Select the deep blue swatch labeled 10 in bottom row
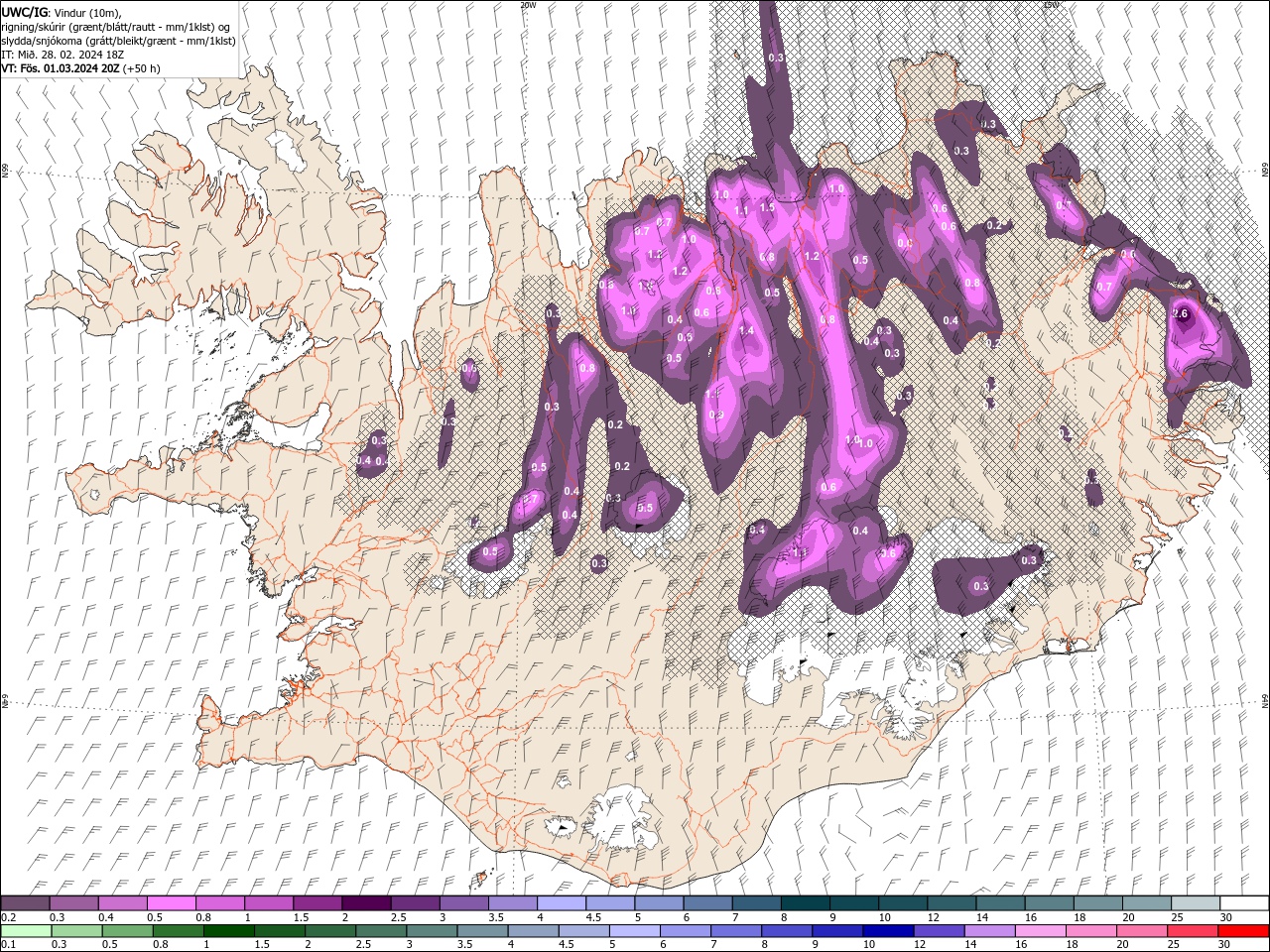The width and height of the screenshot is (1270, 952). click(x=887, y=931)
